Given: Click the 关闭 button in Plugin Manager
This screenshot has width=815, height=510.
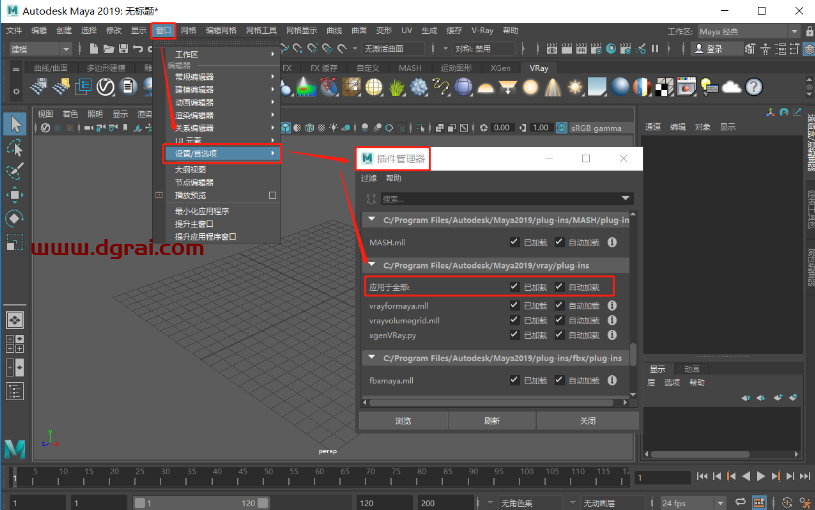Looking at the screenshot, I should tap(588, 421).
